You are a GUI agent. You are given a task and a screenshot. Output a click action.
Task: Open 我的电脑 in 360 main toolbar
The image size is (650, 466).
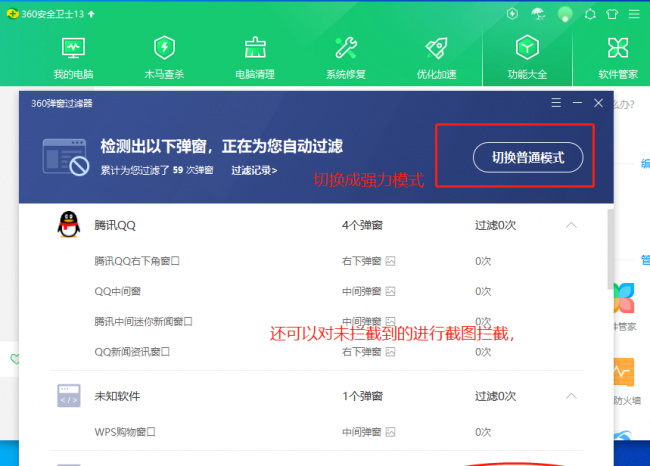pos(73,58)
